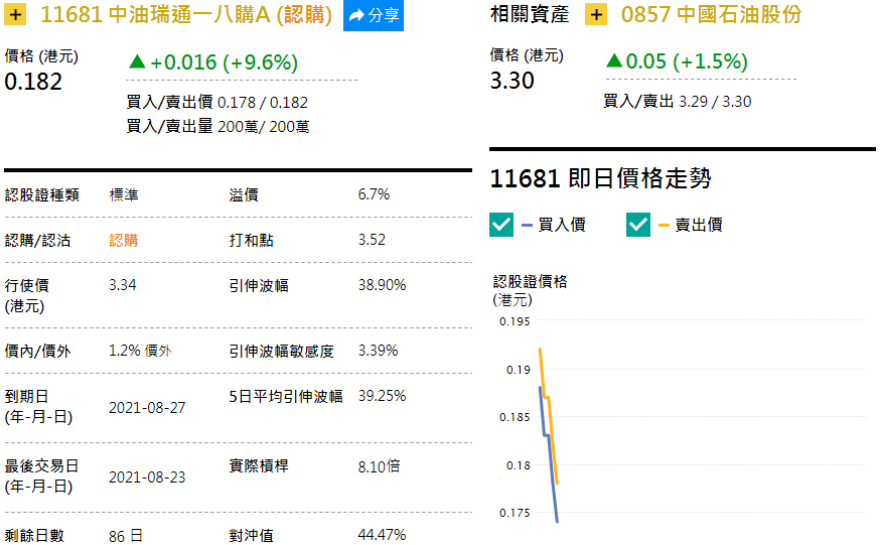The height and width of the screenshot is (545, 880).
Task: Click the orange 認購 value link
Action: coord(123,240)
